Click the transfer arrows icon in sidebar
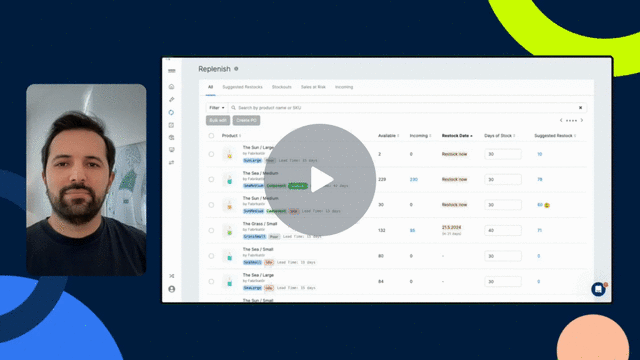 point(171,162)
